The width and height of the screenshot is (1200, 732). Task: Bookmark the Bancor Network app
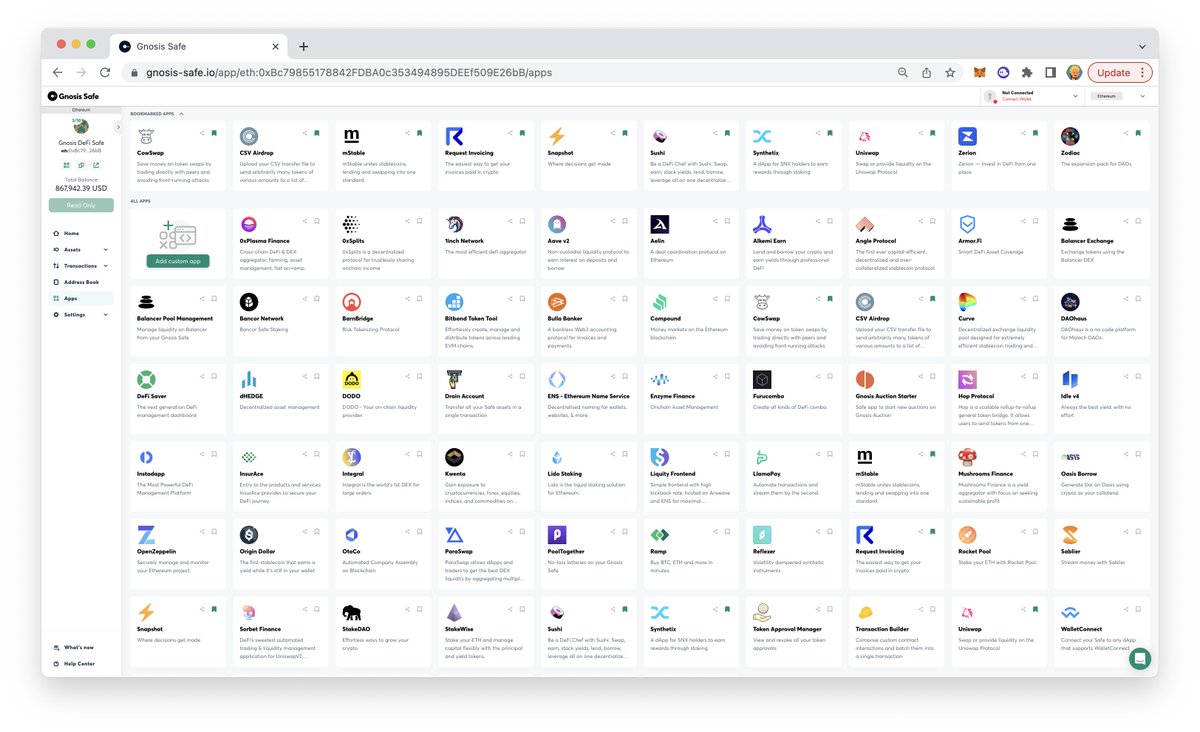(x=316, y=298)
